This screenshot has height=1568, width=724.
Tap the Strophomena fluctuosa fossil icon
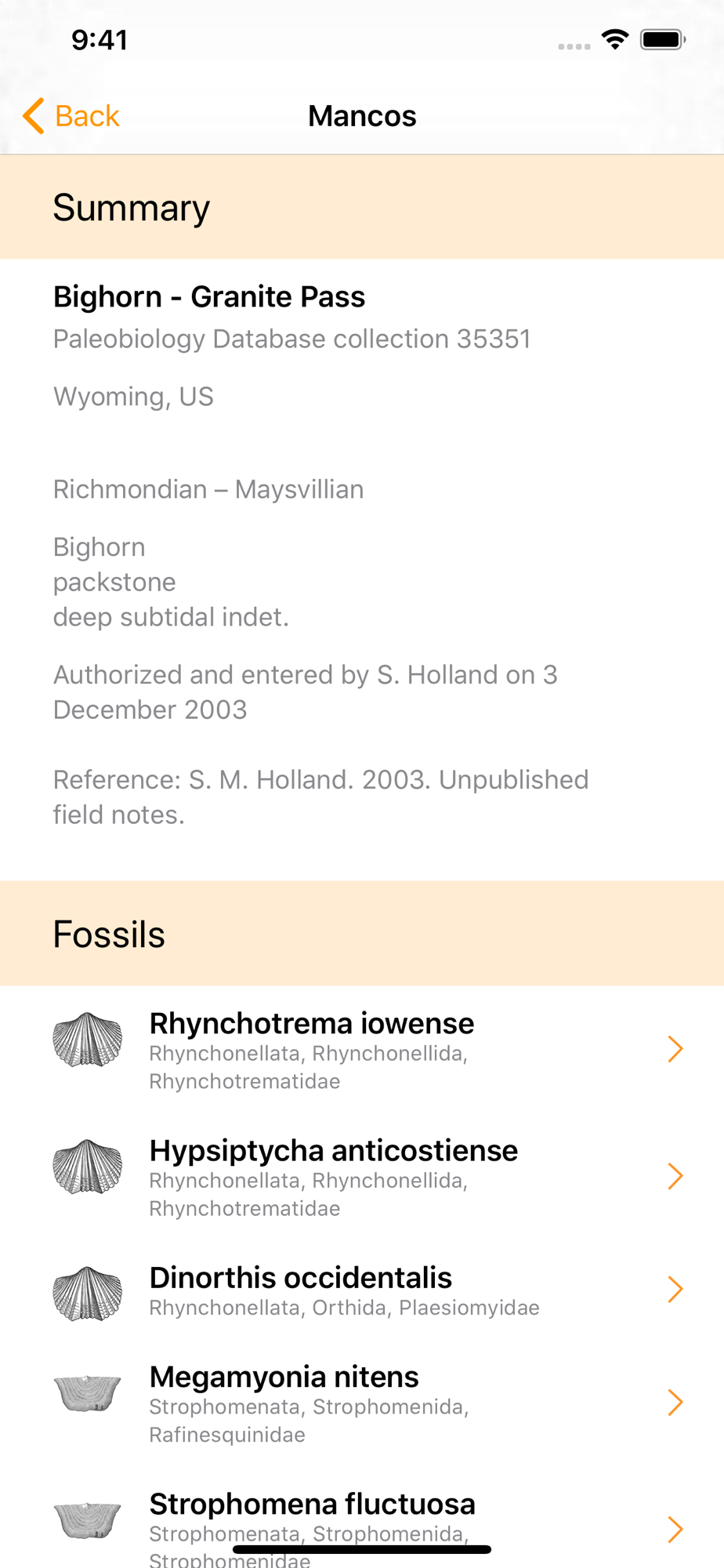point(87,1520)
